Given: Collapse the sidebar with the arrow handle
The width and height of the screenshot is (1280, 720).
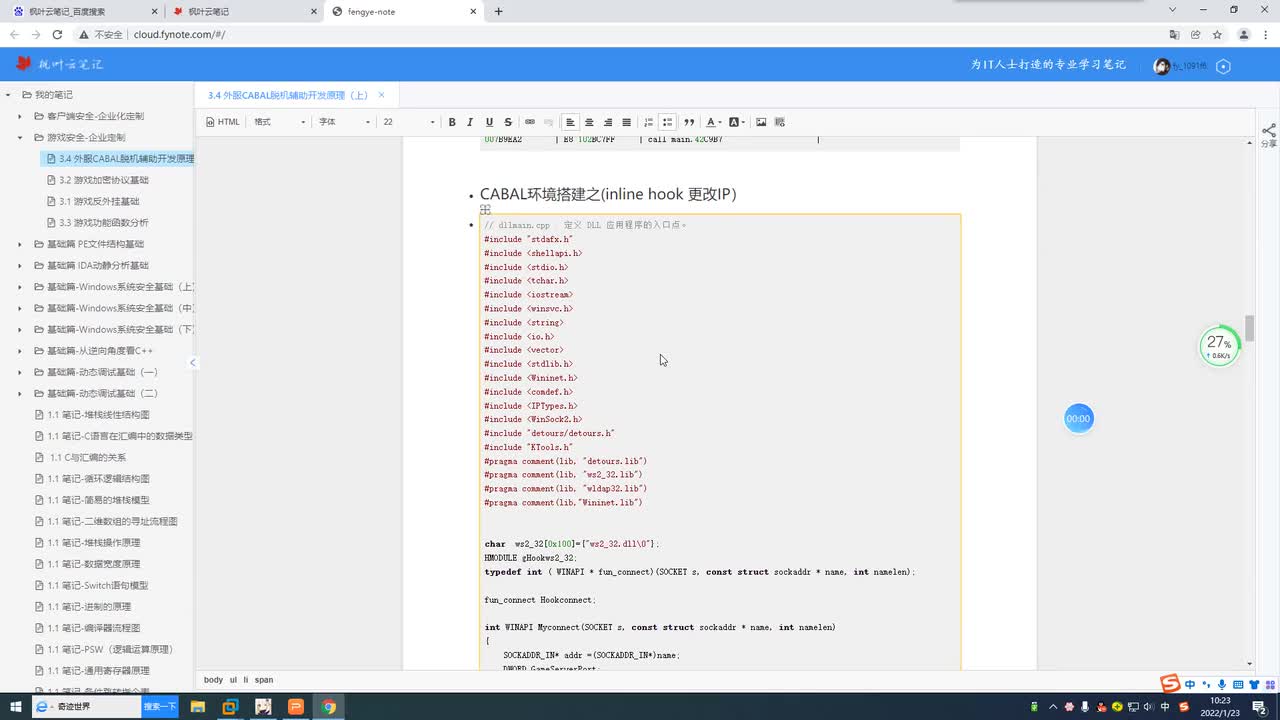Looking at the screenshot, I should click(193, 362).
